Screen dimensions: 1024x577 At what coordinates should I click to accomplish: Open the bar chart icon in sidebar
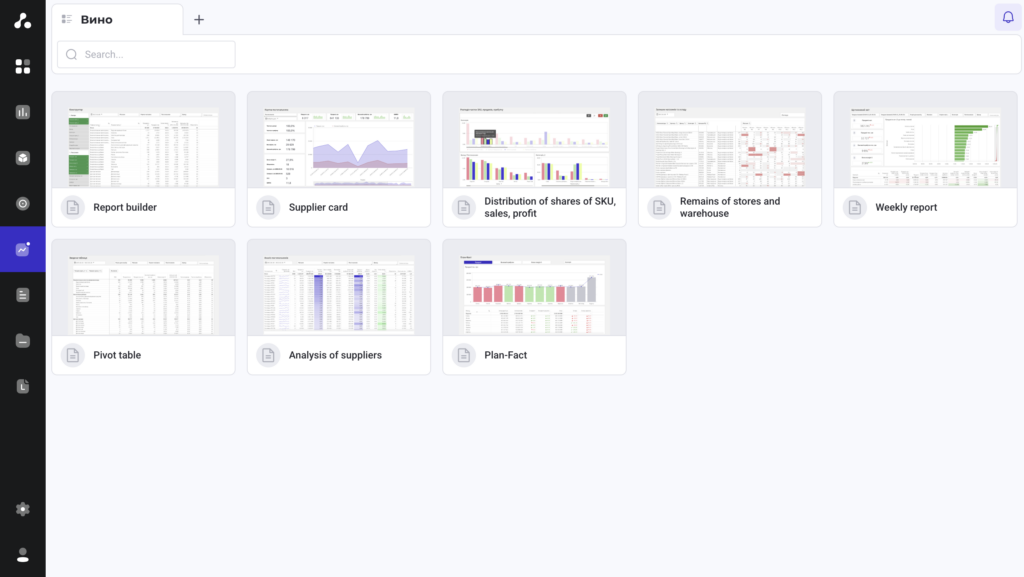coord(23,112)
